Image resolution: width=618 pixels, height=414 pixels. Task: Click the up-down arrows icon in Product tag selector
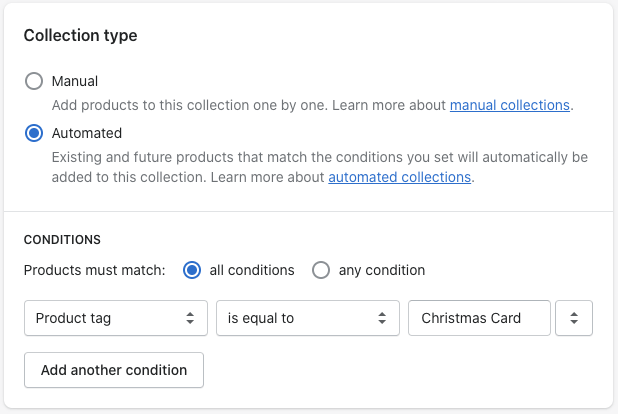(190, 318)
